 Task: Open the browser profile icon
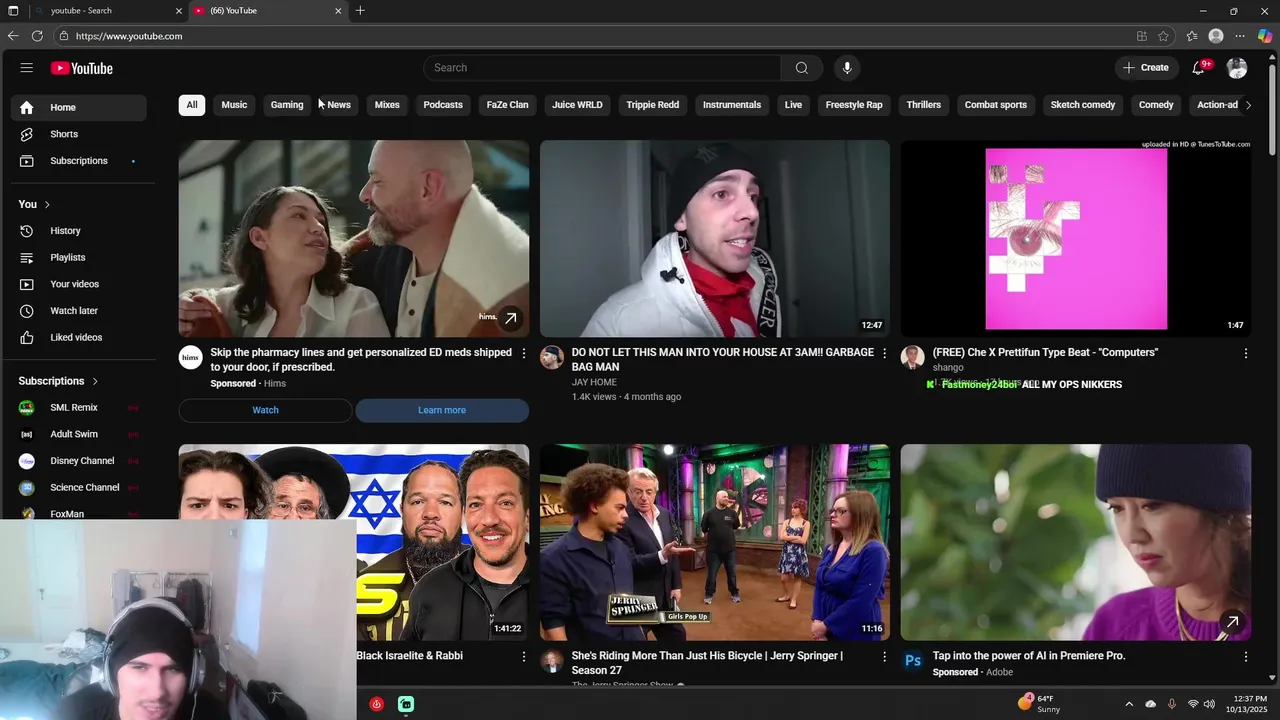[1216, 36]
